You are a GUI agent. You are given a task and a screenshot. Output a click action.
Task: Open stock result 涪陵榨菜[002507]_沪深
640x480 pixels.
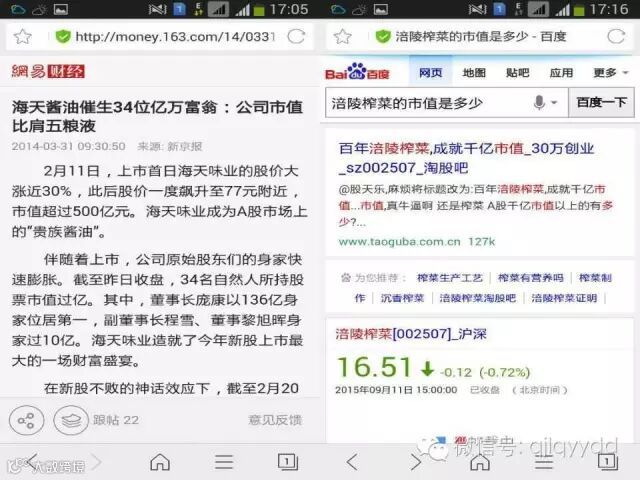(x=411, y=334)
